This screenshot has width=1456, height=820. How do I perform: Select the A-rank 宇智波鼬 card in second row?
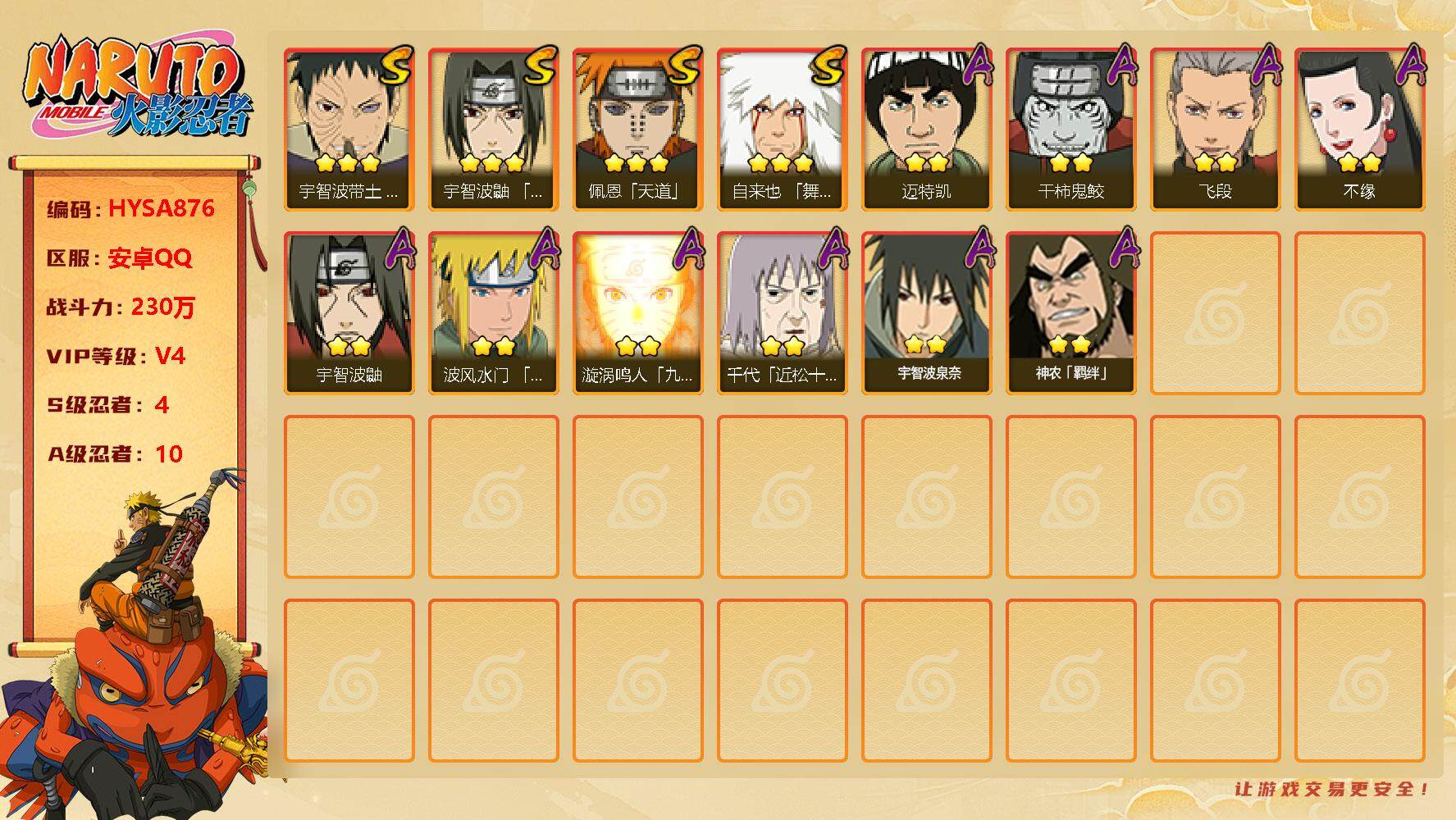349,313
